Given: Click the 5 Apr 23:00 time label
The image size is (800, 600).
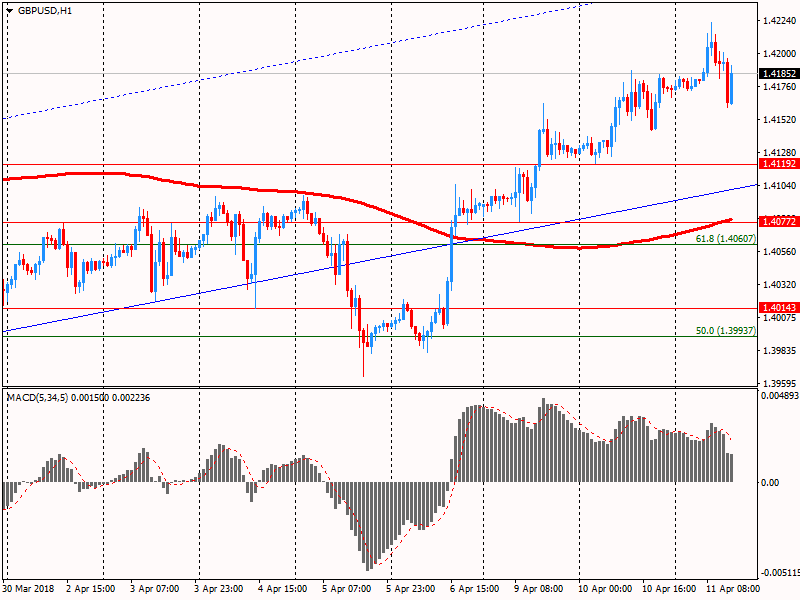Looking at the screenshot, I should click(410, 589).
